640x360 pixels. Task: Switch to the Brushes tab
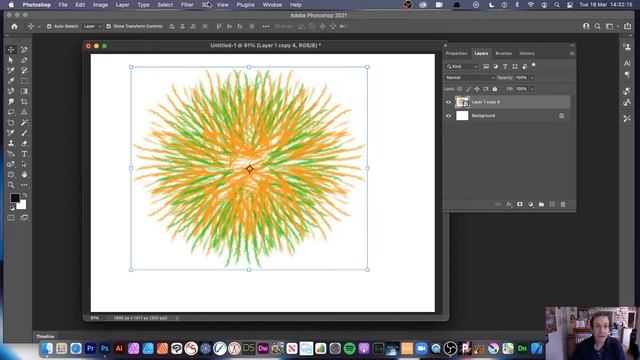coord(503,53)
